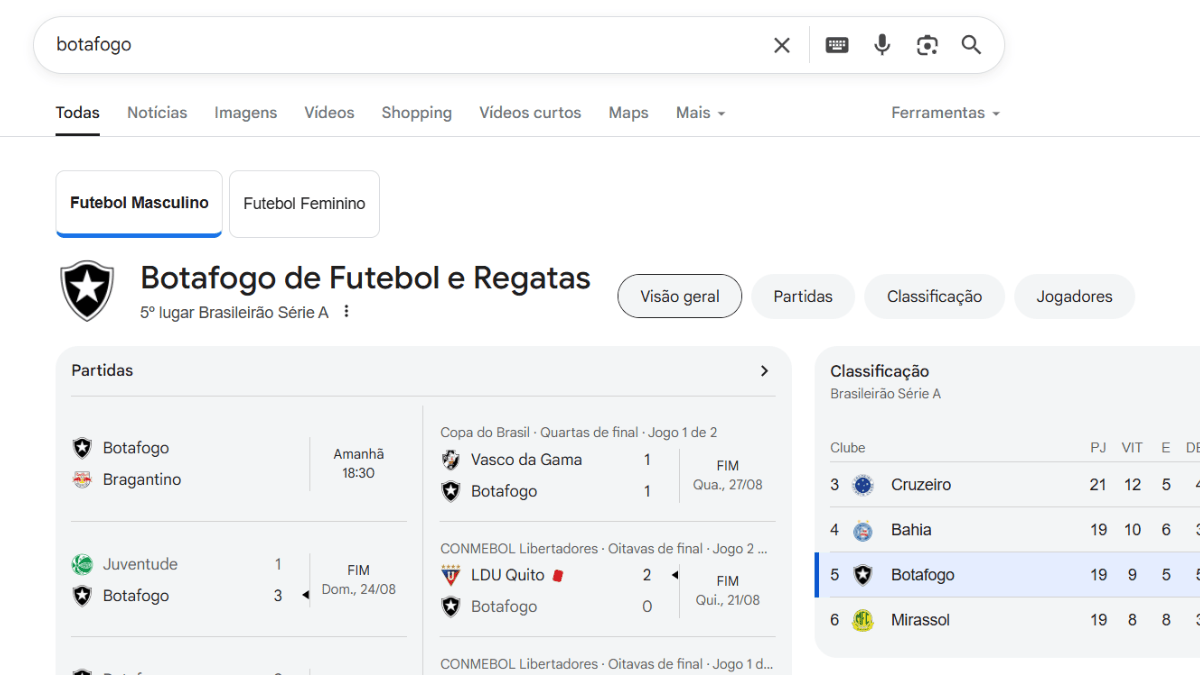Show the Jogadores section

pos(1074,297)
